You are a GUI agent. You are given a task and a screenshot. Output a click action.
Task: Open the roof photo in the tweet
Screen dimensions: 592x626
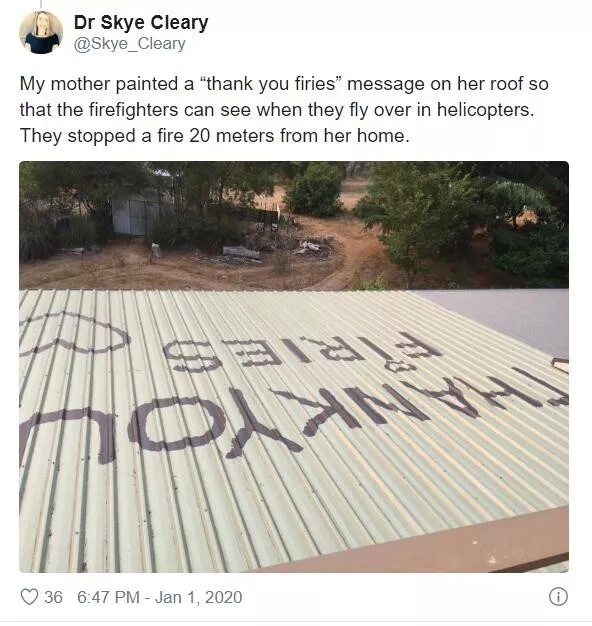coord(294,366)
